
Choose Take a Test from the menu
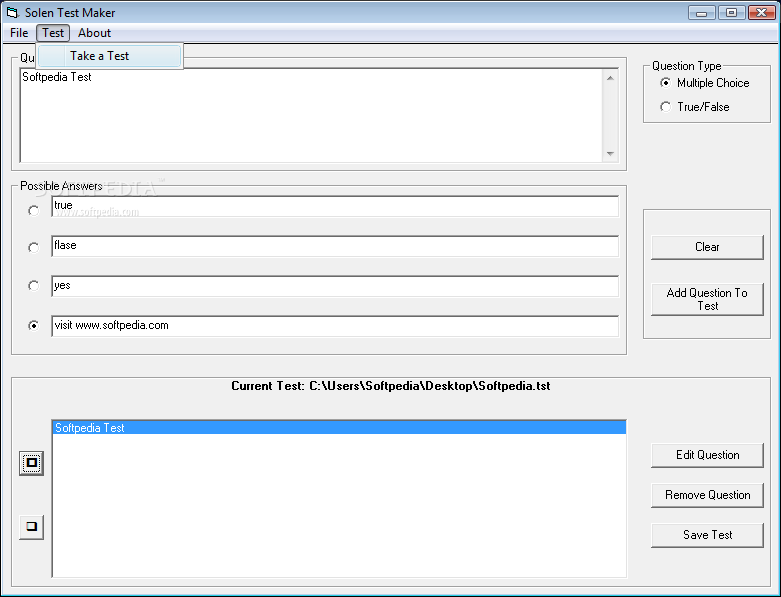(x=110, y=56)
